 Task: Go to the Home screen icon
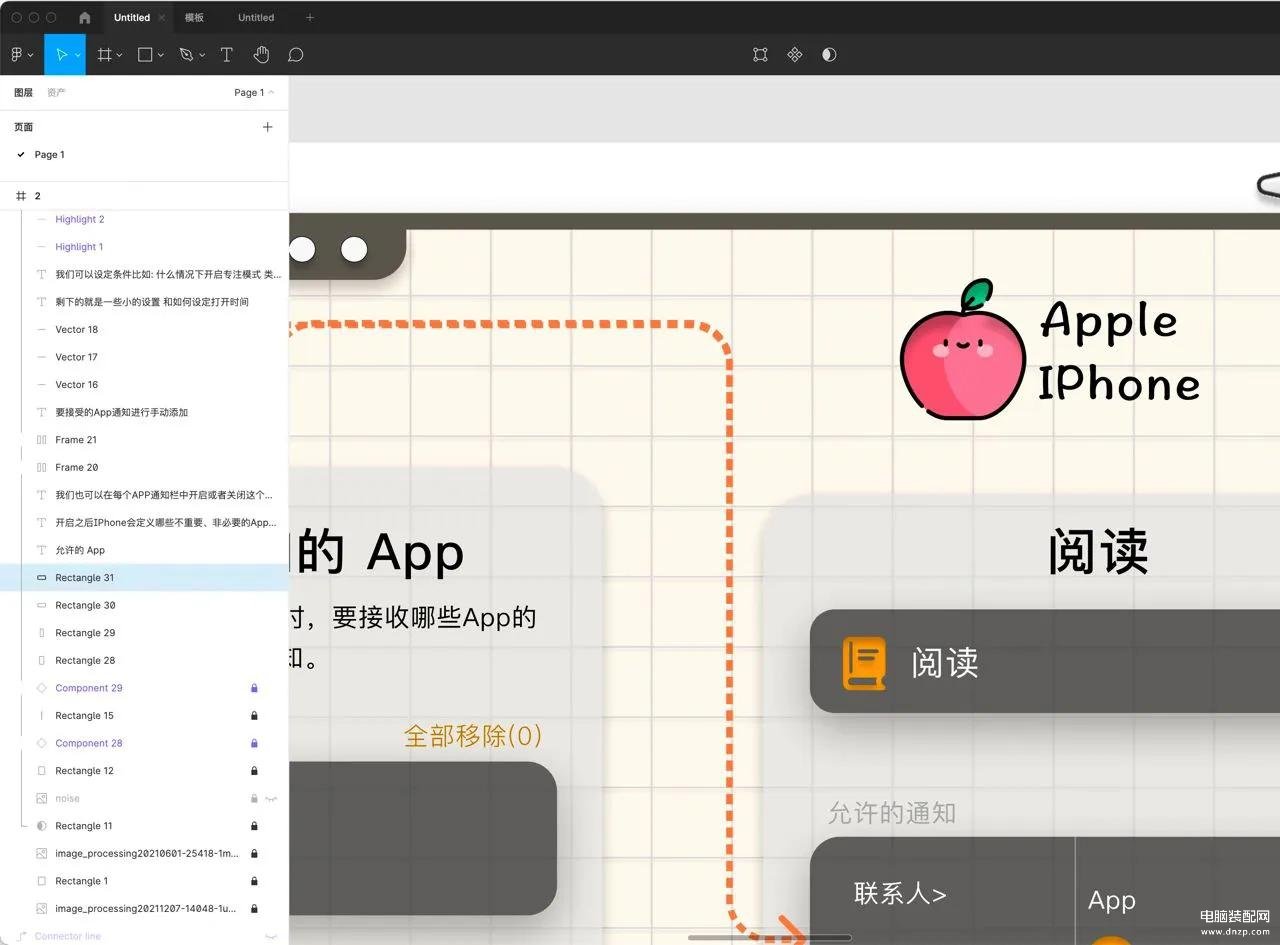[x=84, y=18]
